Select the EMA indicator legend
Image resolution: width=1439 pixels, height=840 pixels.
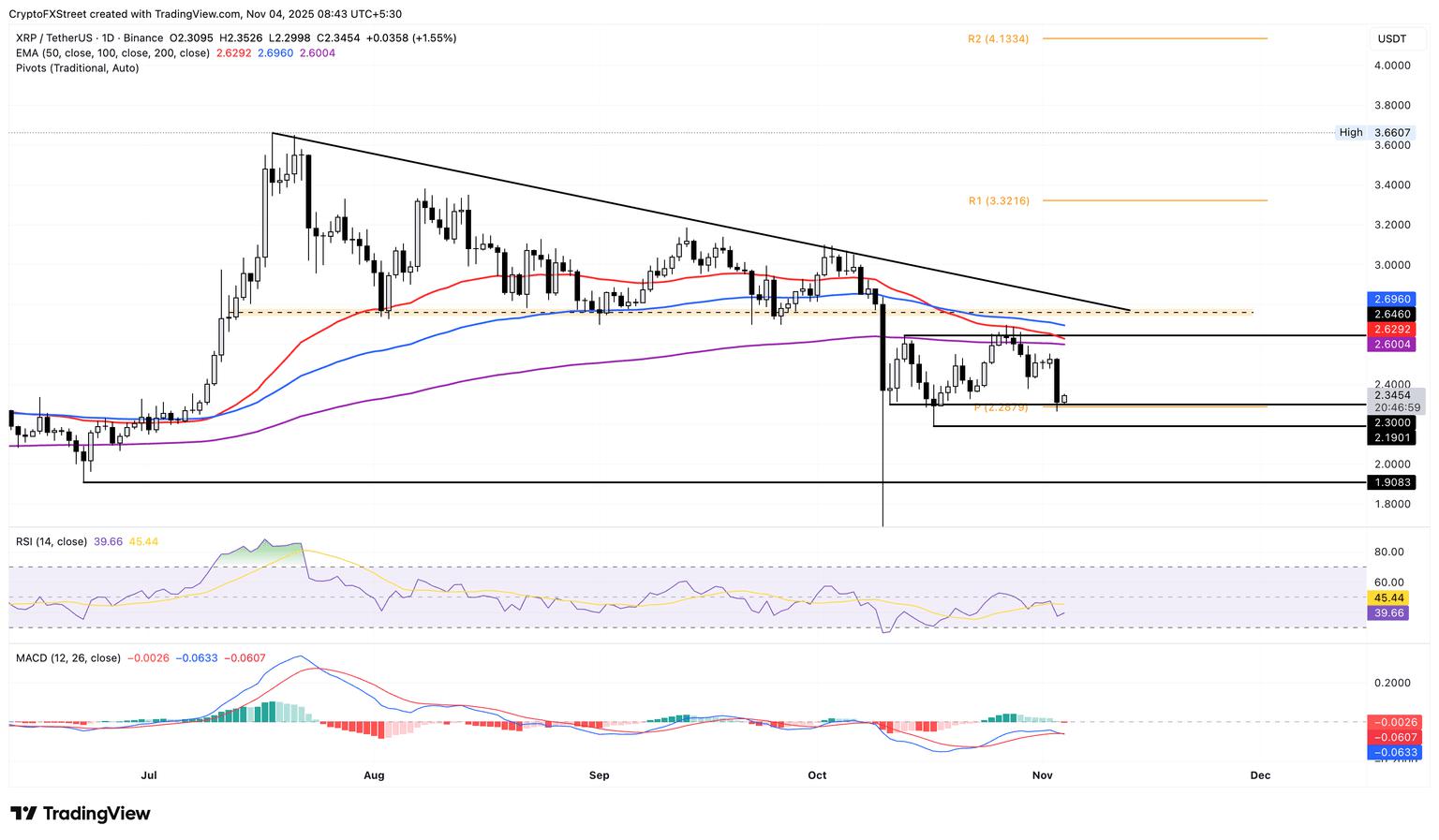[112, 53]
